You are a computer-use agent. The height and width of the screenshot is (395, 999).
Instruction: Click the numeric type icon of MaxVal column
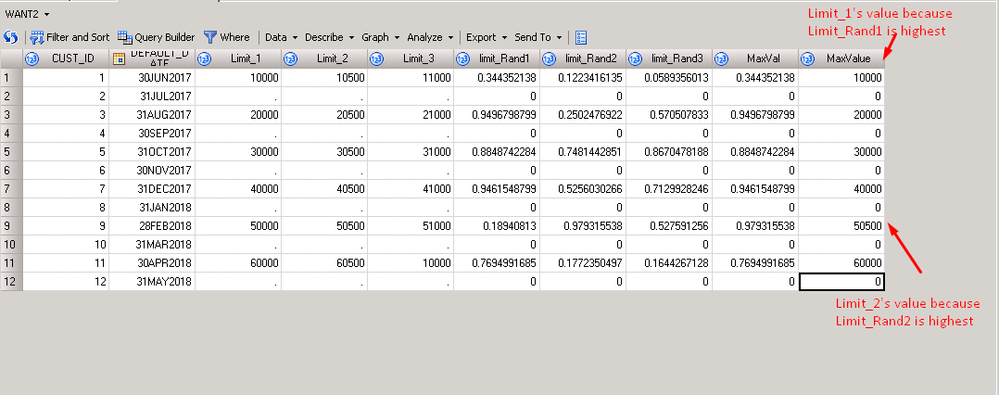(721, 59)
